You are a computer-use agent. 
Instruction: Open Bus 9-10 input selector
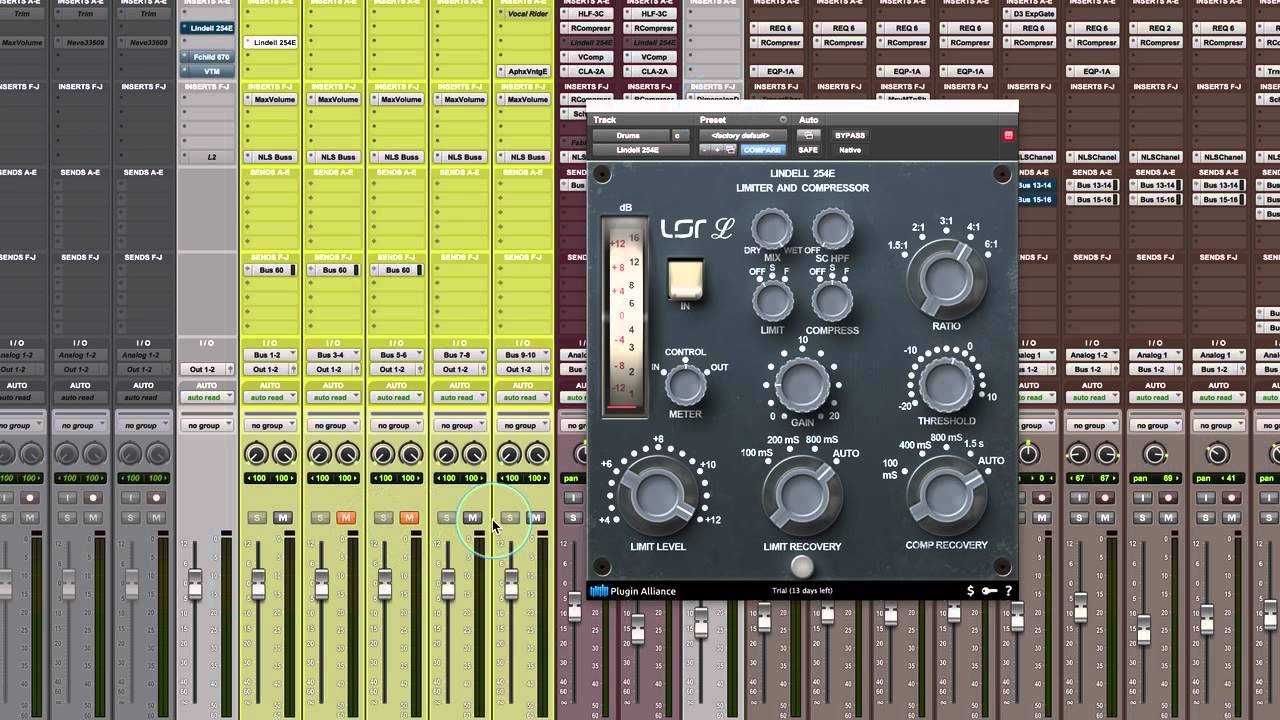pyautogui.click(x=522, y=355)
